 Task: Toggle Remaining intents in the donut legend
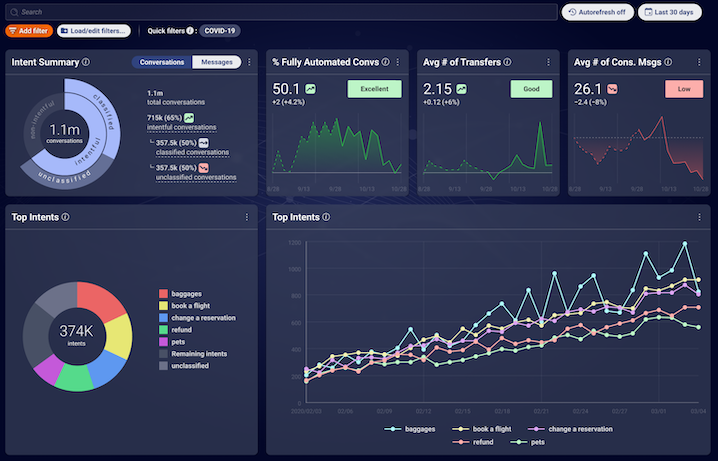tap(193, 354)
